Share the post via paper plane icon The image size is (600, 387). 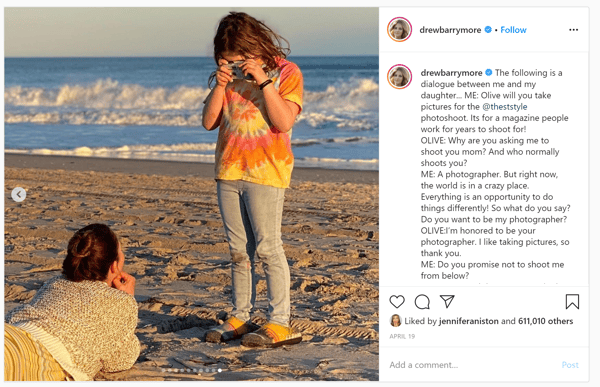[447, 301]
